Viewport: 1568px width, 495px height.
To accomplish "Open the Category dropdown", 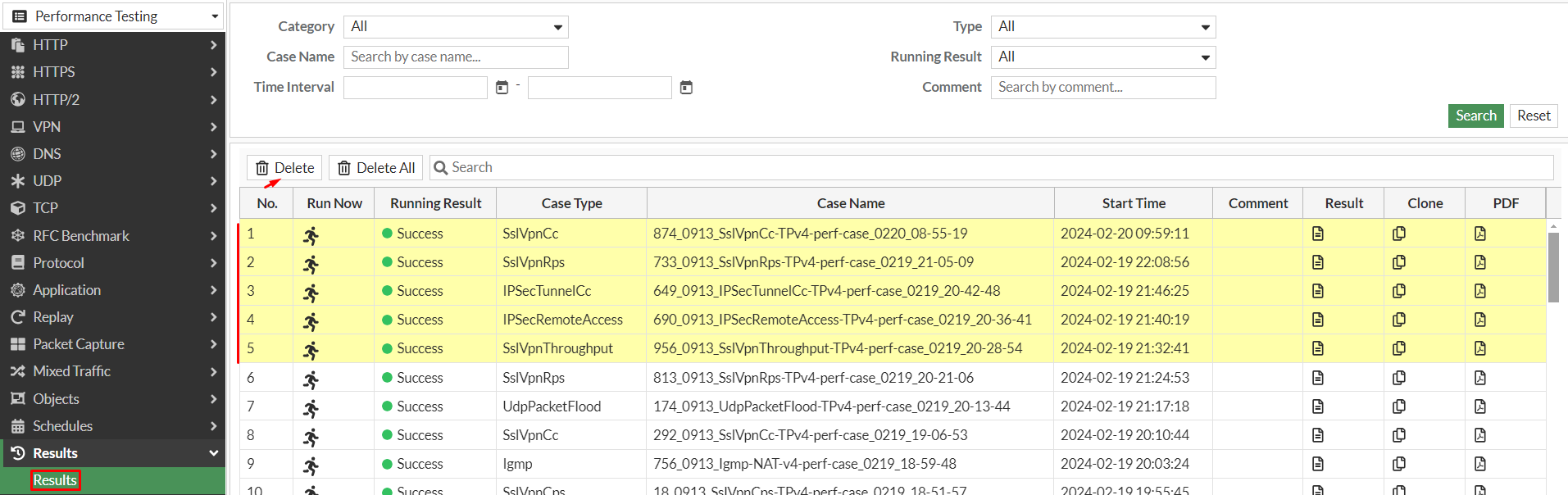I will (456, 27).
